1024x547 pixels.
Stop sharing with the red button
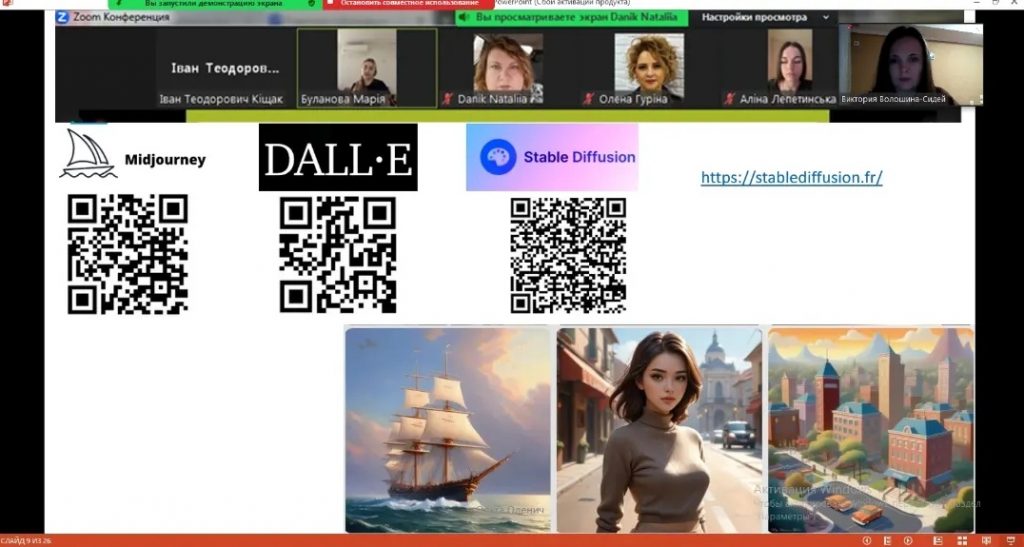tap(408, 4)
